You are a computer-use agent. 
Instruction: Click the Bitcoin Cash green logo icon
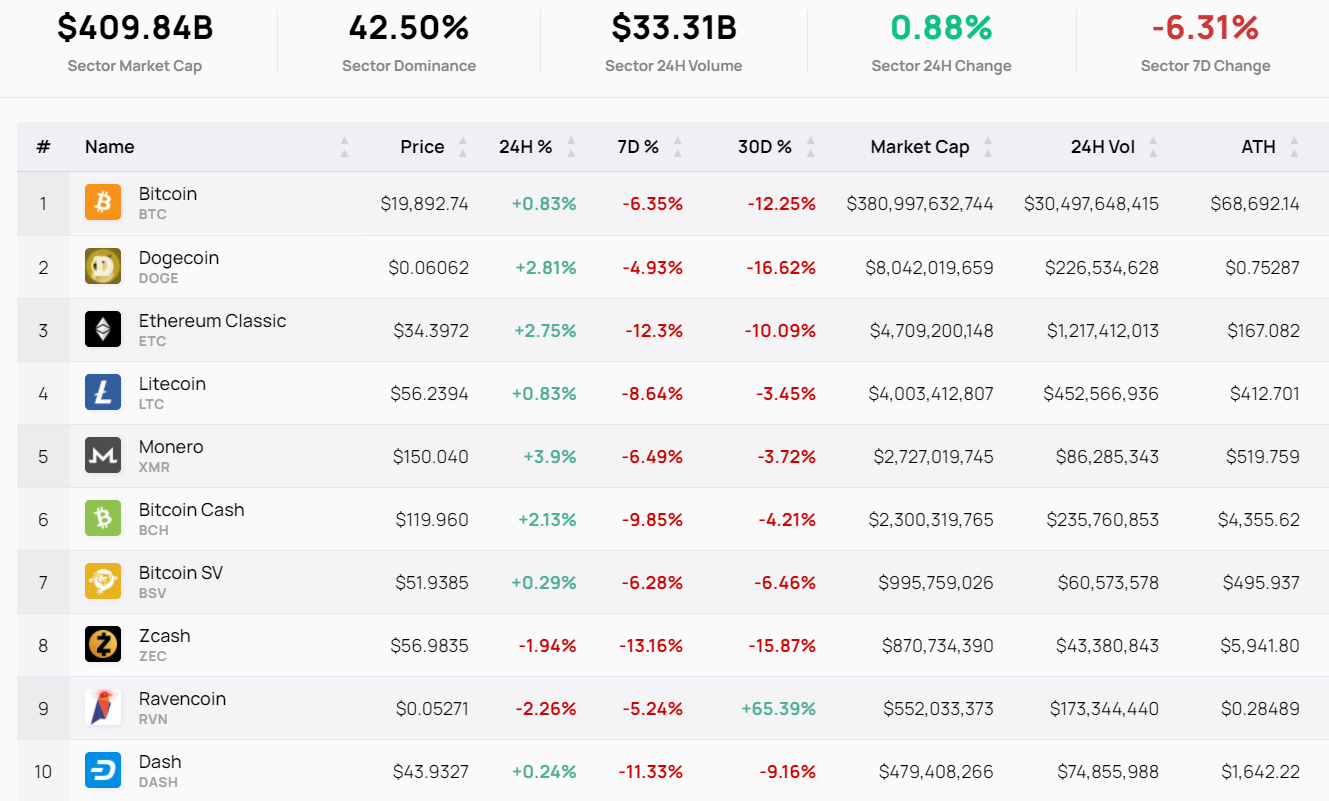pos(103,518)
